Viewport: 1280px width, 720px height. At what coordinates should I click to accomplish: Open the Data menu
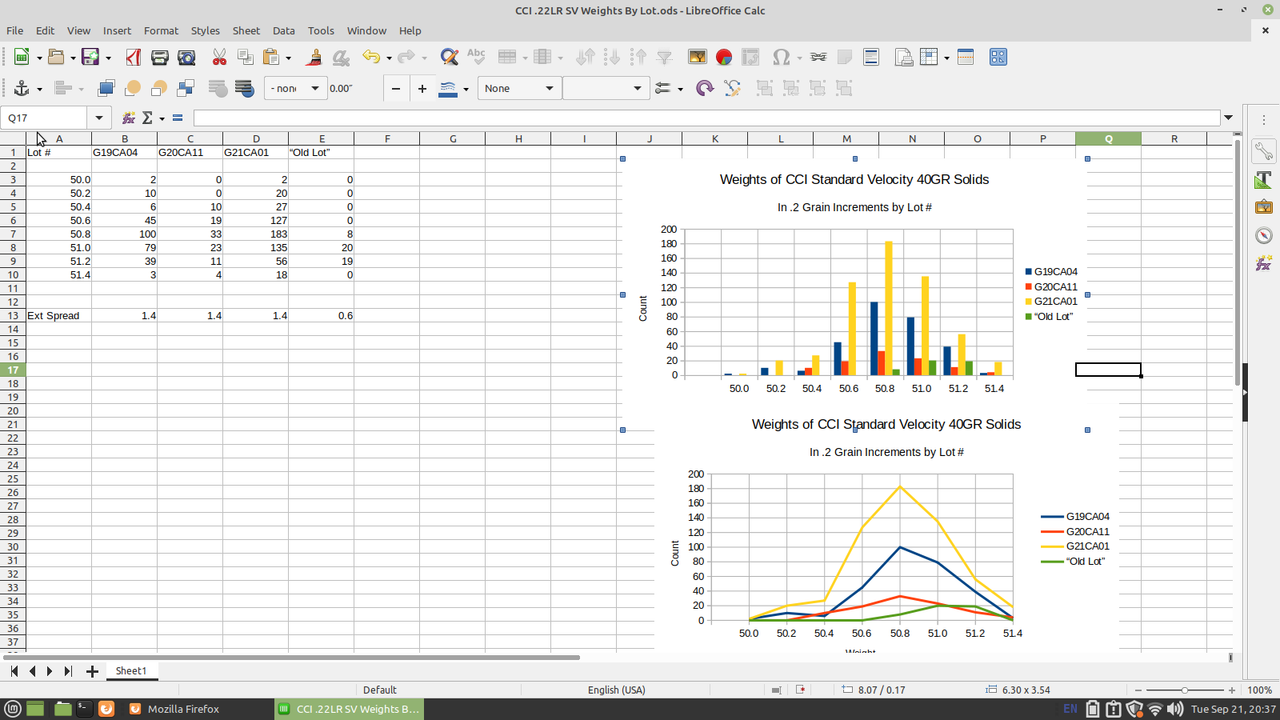[x=284, y=31]
